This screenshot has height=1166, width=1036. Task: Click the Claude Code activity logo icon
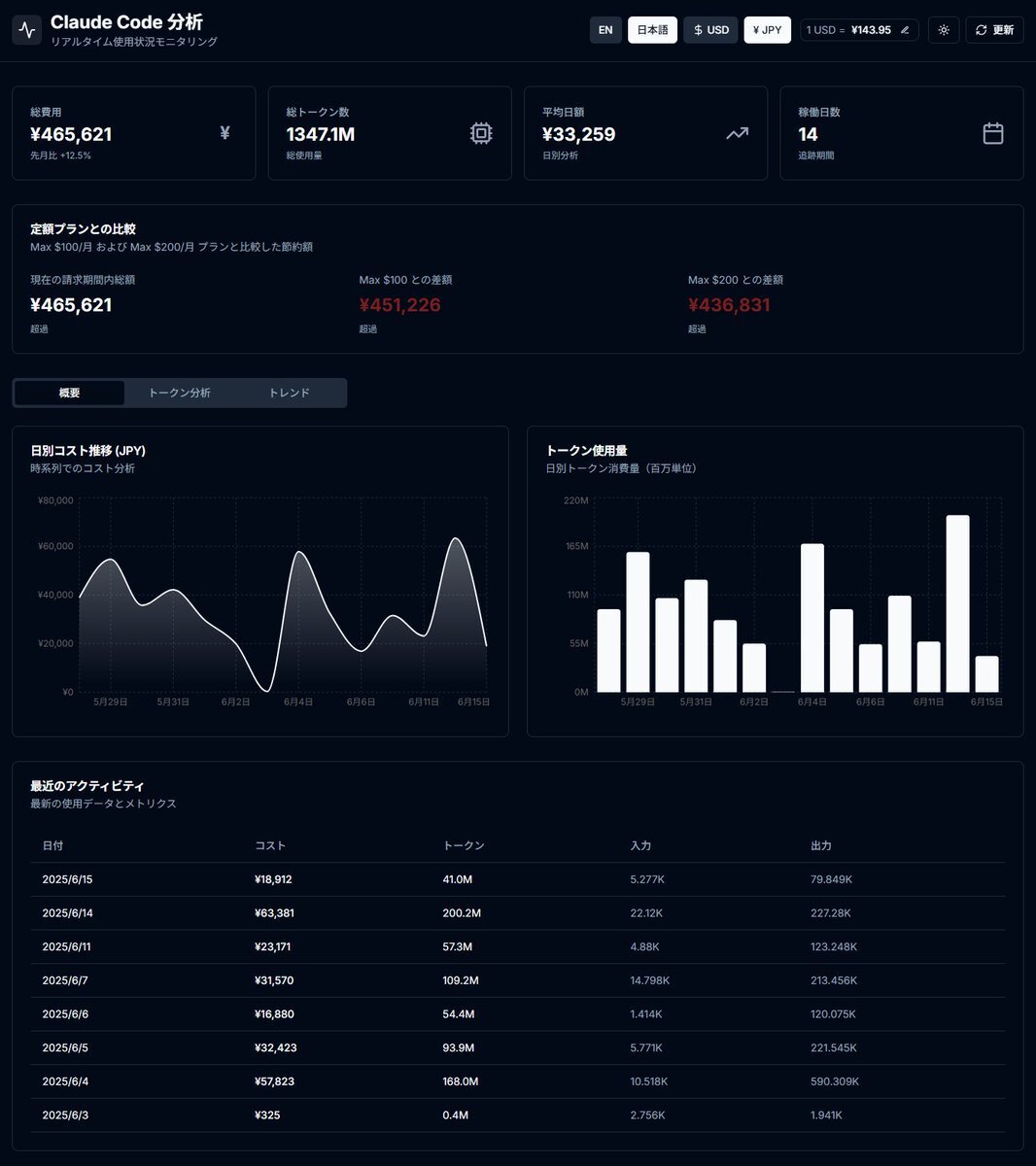pyautogui.click(x=27, y=30)
